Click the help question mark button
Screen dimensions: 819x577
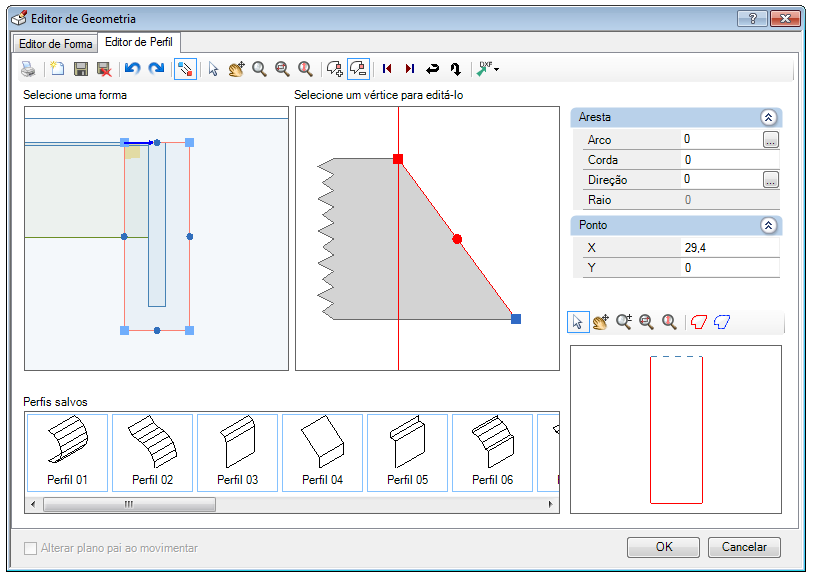coord(752,19)
